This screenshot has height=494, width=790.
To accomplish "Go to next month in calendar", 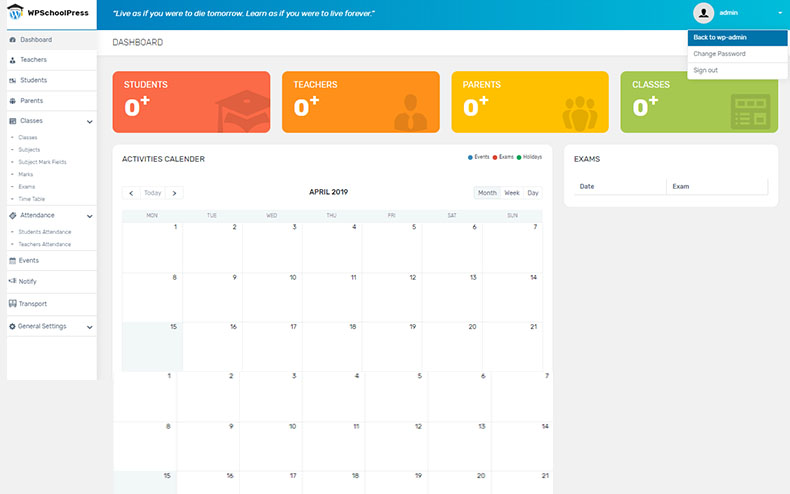I will [x=174, y=193].
